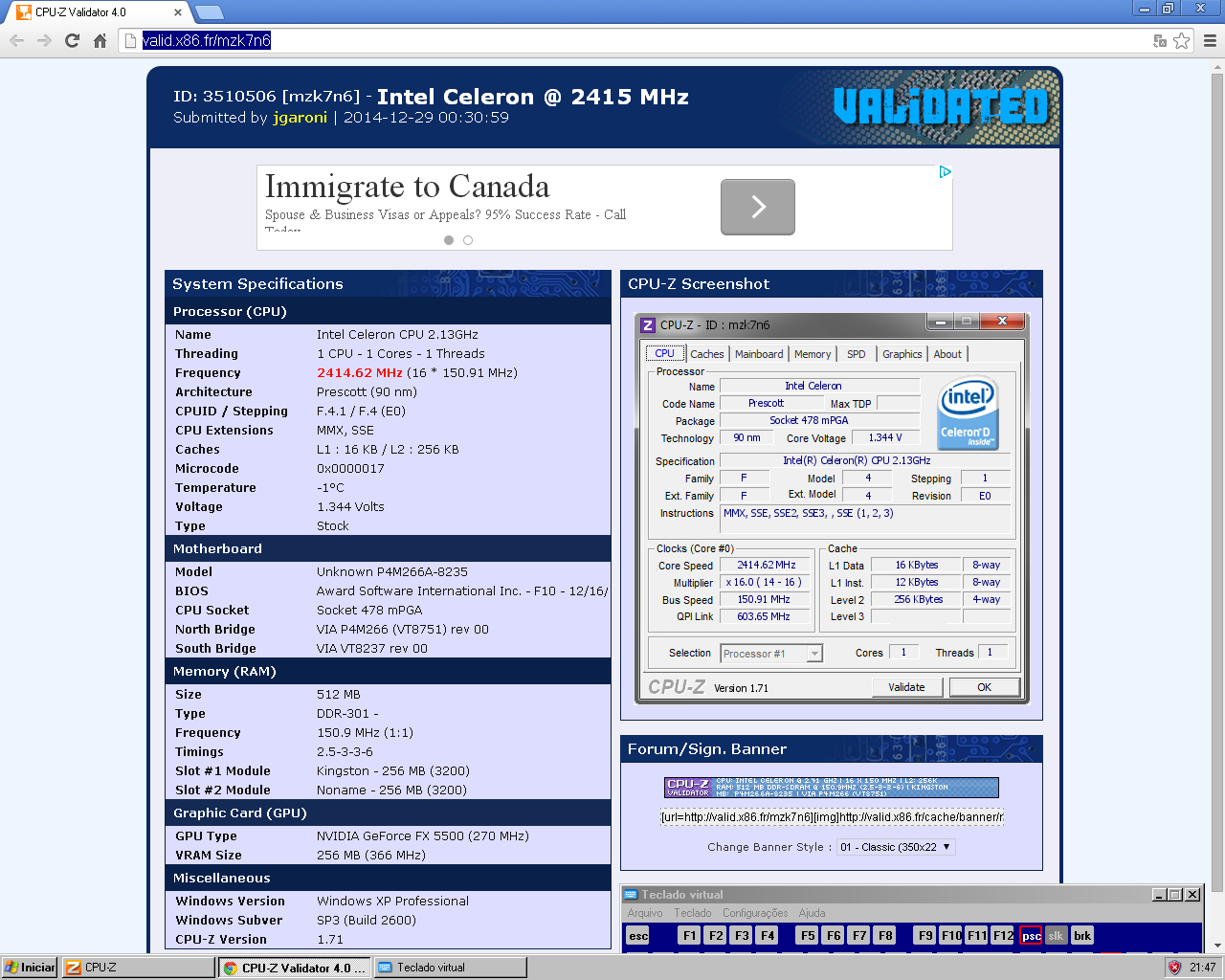Go back using browser back arrow
The height and width of the screenshot is (980, 1225).
[16, 40]
